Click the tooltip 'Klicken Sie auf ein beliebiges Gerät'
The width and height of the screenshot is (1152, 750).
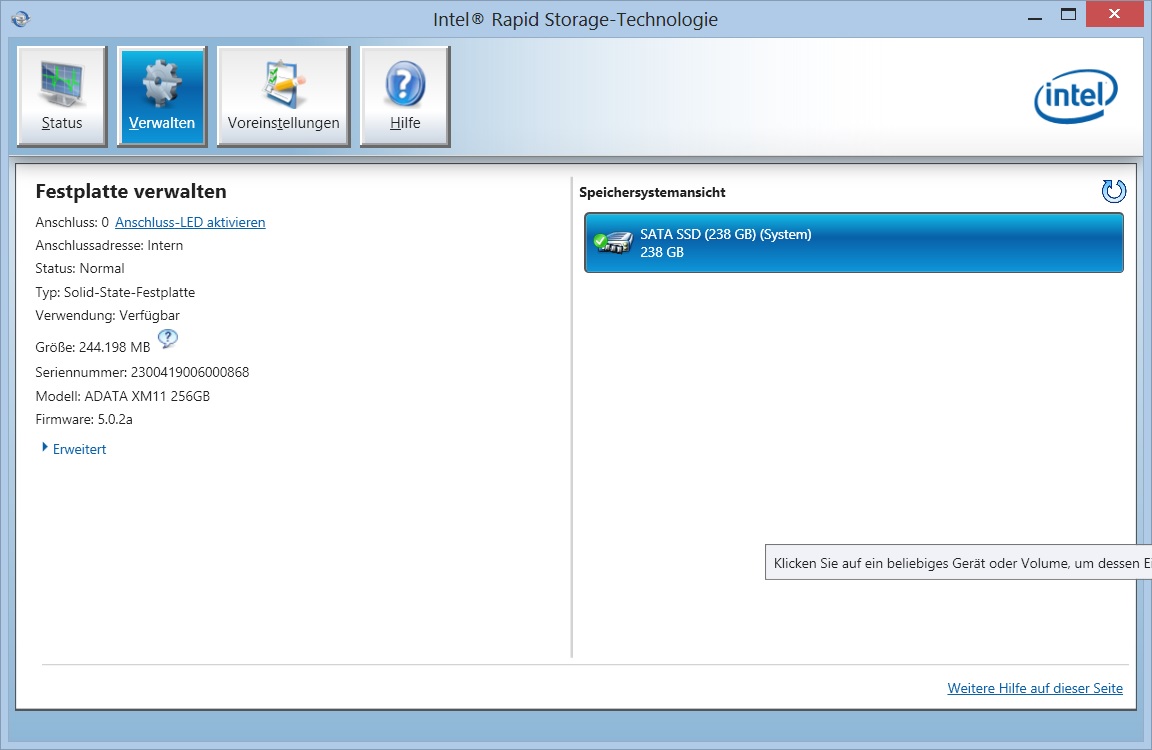(958, 563)
